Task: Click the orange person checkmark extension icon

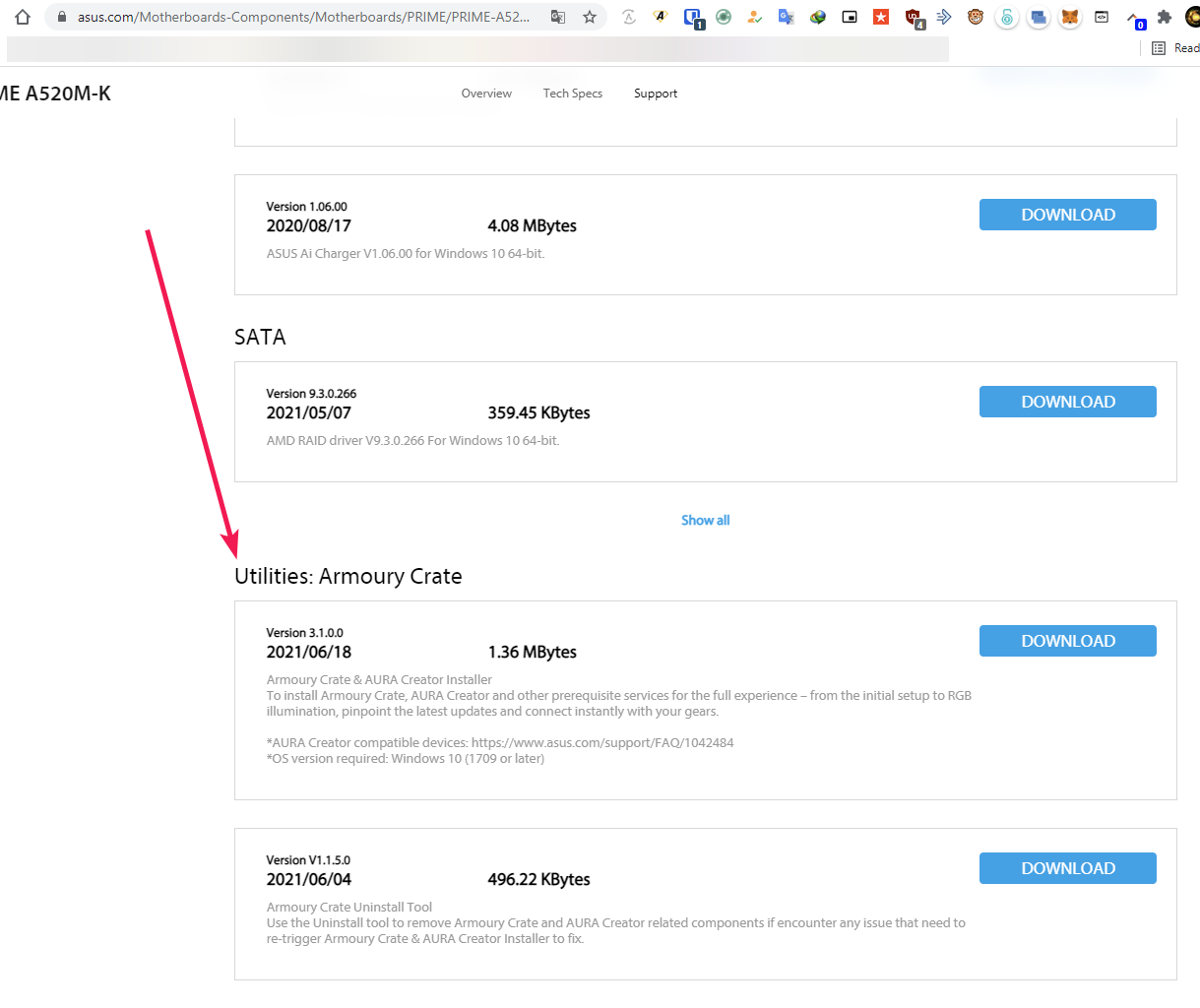Action: [x=754, y=17]
